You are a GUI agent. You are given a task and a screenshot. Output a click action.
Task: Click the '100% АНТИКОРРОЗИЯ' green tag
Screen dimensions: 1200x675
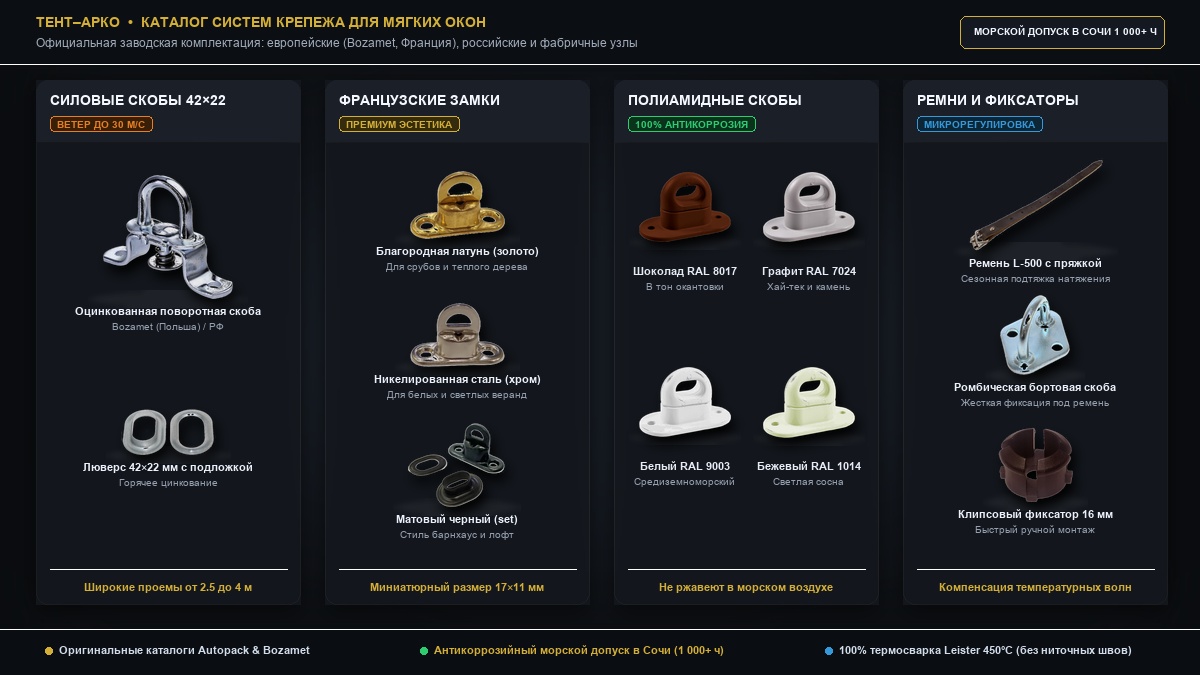[x=692, y=124]
